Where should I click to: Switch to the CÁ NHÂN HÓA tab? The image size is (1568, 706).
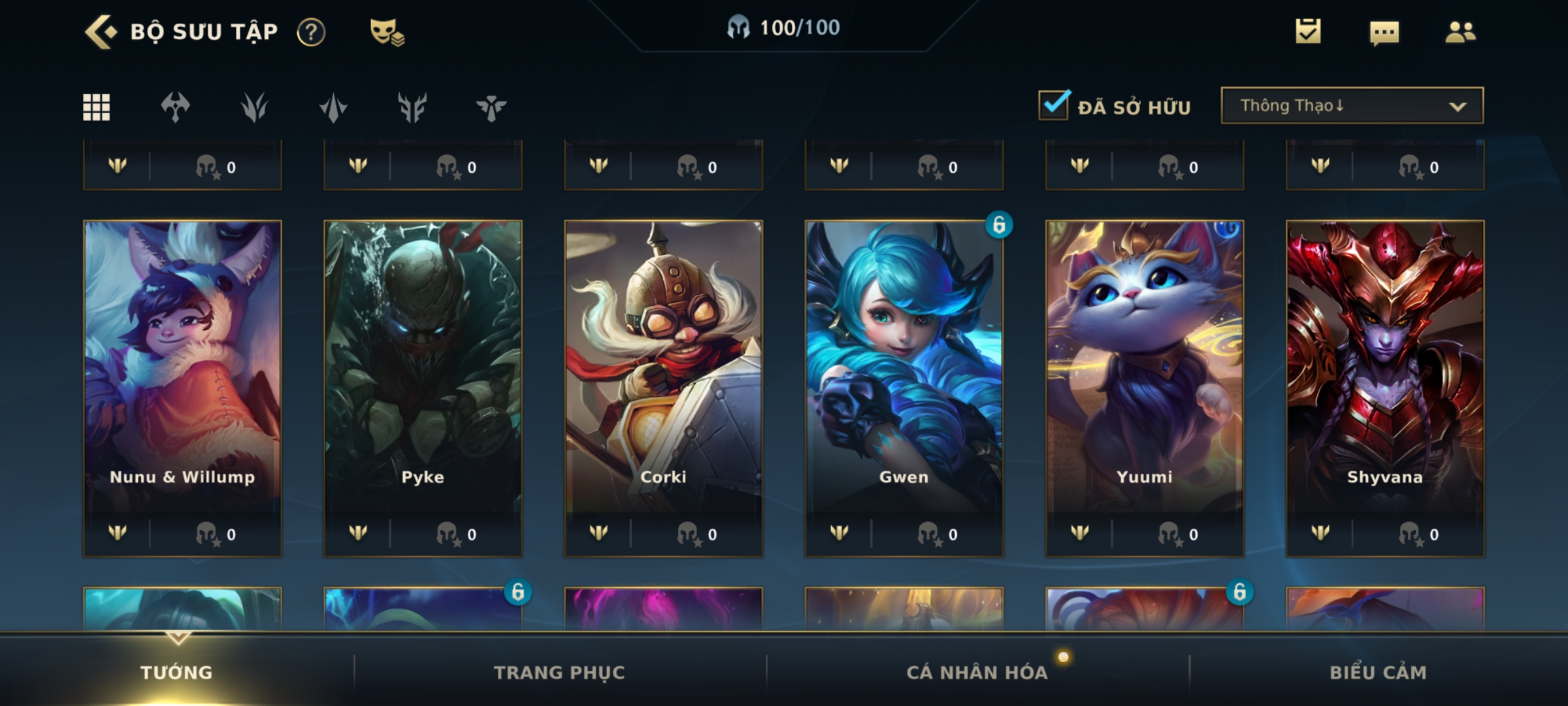pos(977,672)
